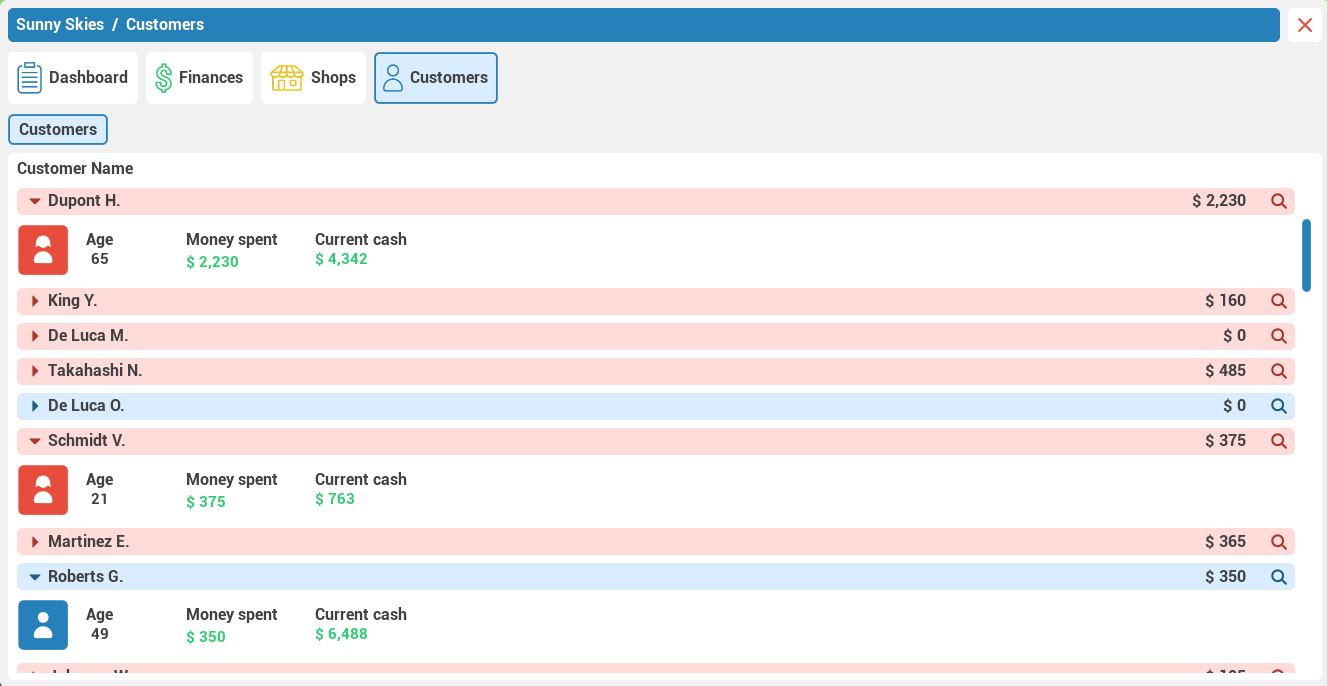Inspect Takahashi N. with the magnifier icon
The width and height of the screenshot is (1327, 686).
tap(1278, 371)
